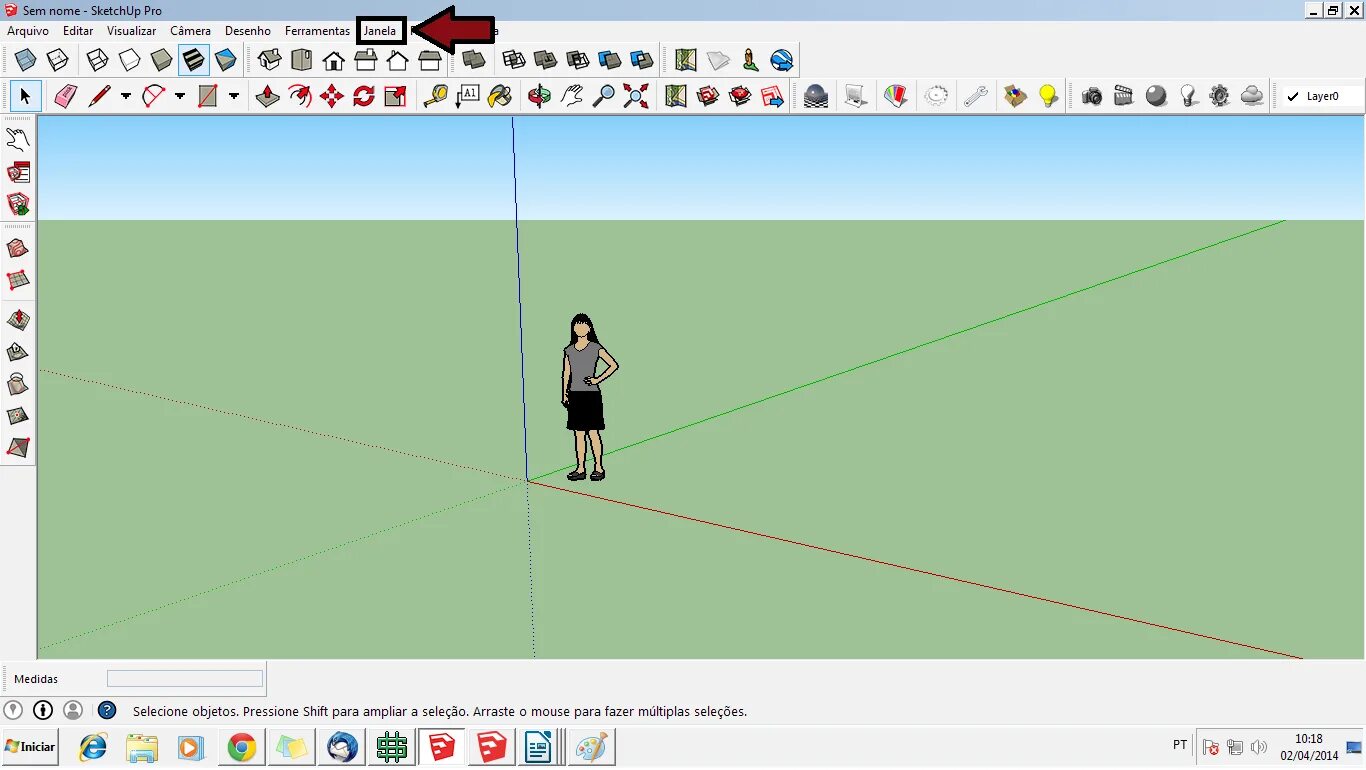Open the color swatches Styles icon
Screen dimensions: 1366x770
coord(896,96)
